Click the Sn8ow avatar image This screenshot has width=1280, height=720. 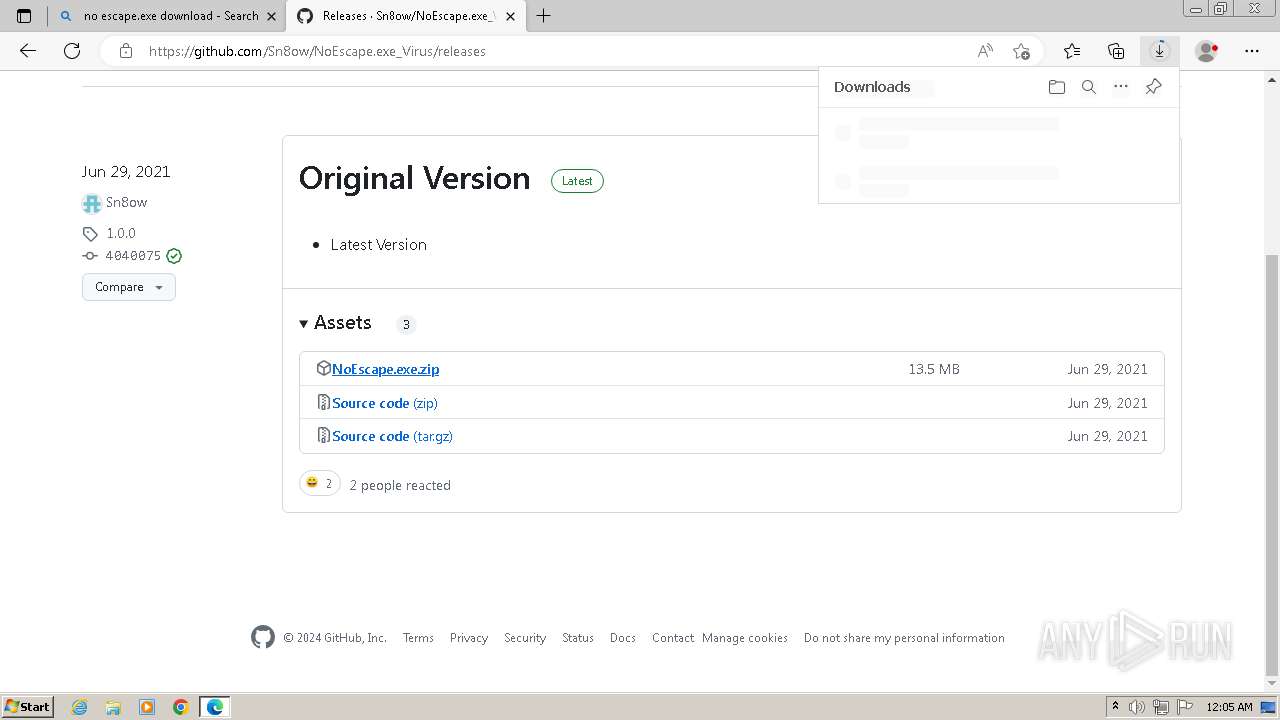tap(92, 202)
